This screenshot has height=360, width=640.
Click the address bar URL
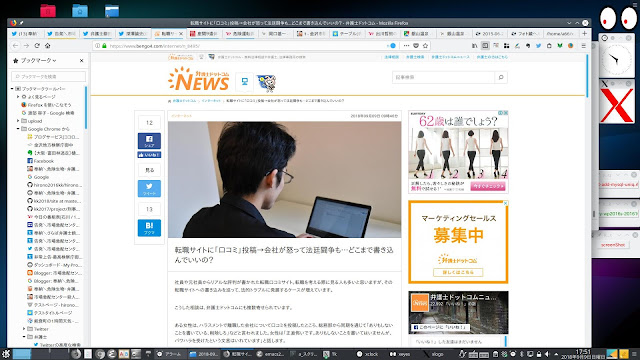[x=154, y=46]
